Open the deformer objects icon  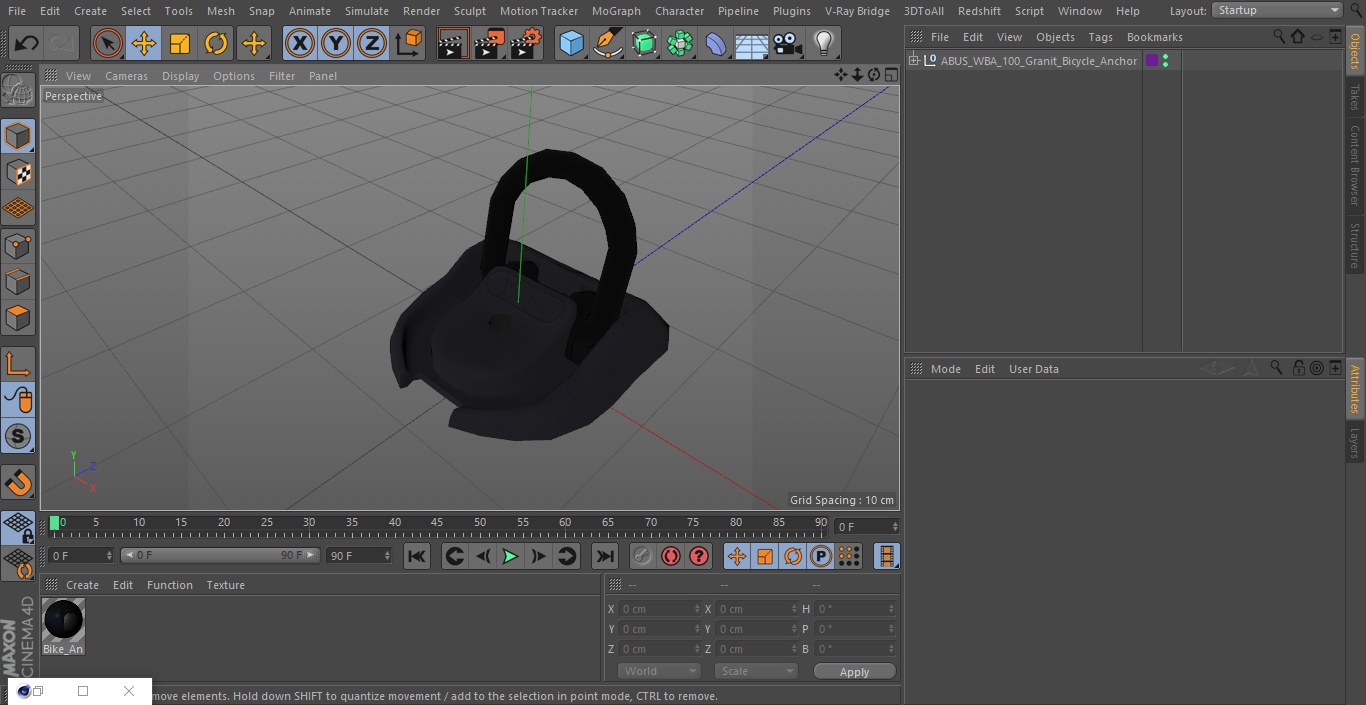click(716, 44)
